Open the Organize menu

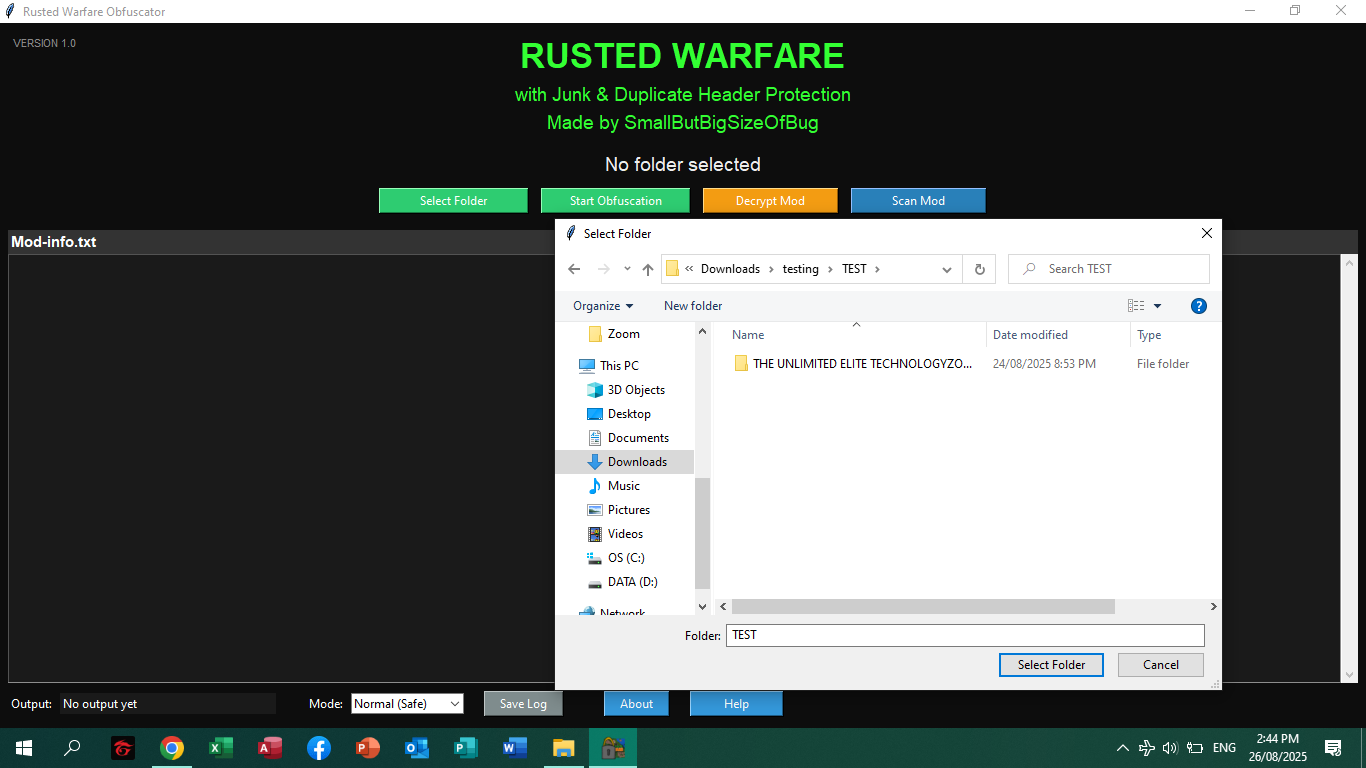point(603,306)
